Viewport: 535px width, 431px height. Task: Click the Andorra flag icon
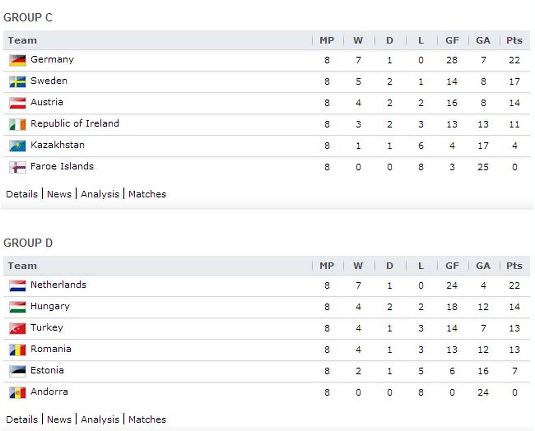(x=17, y=392)
